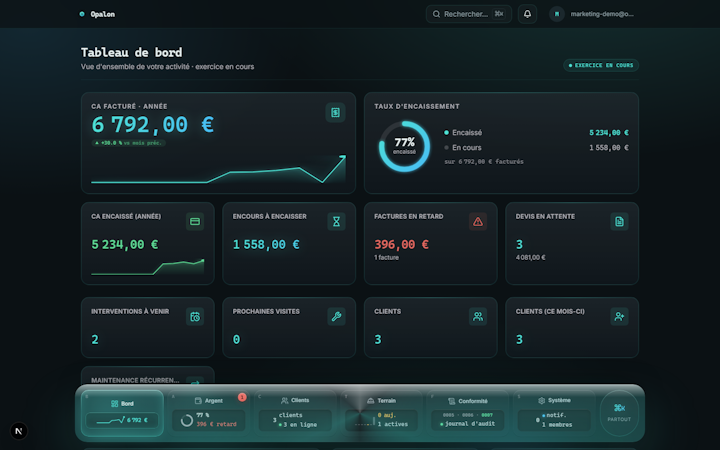Screen dimensions: 720x450
Task: Click the people icon on Clients card
Action: pyautogui.click(x=478, y=317)
